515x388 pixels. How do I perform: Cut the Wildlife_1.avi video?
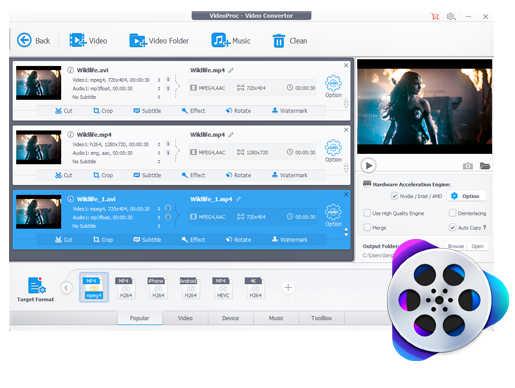click(x=64, y=239)
